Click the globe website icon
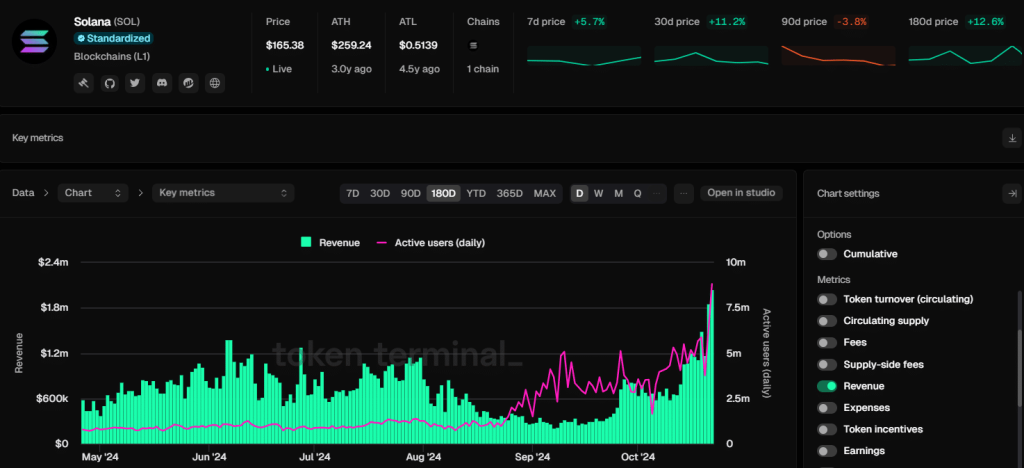 (x=214, y=84)
